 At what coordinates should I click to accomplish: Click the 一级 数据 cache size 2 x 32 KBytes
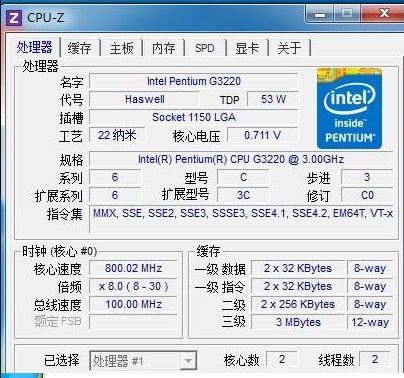[x=298, y=268]
